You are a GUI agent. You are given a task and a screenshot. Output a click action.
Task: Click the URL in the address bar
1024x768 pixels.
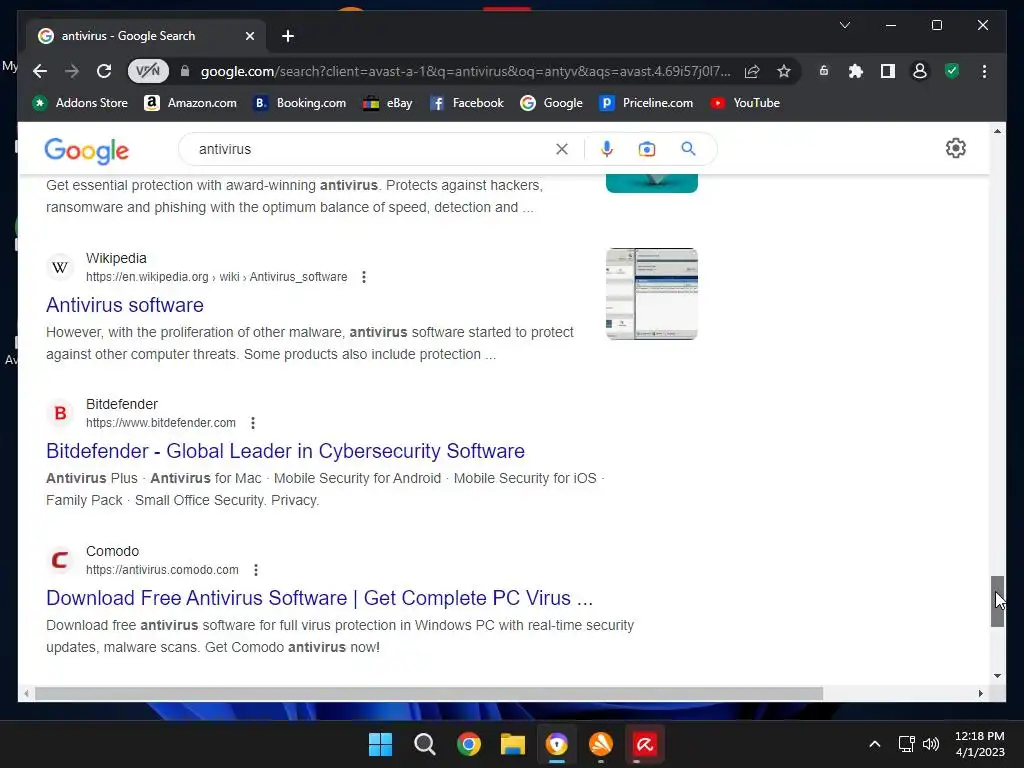pyautogui.click(x=465, y=71)
